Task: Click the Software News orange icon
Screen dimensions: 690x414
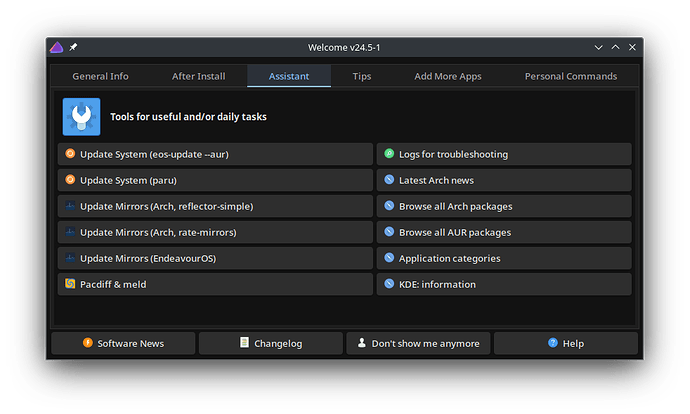Action: 87,343
